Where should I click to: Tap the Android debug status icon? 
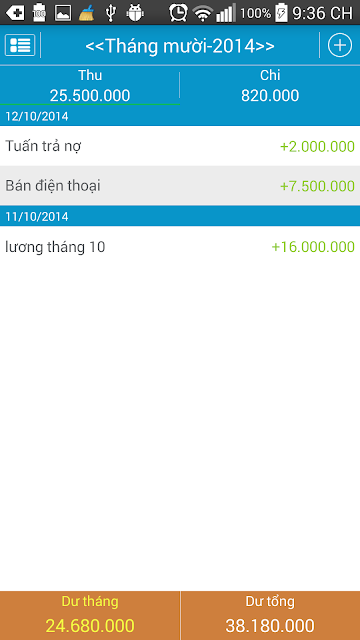(135, 13)
